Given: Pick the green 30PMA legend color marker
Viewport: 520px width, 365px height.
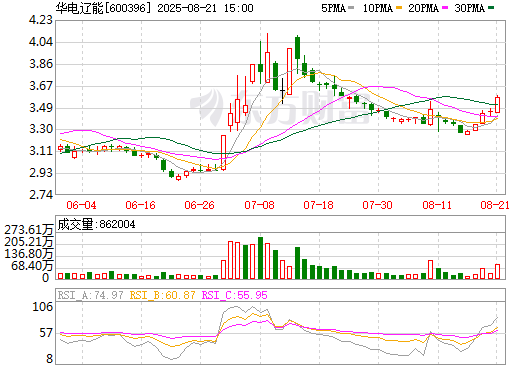Looking at the screenshot, I should [x=491, y=8].
